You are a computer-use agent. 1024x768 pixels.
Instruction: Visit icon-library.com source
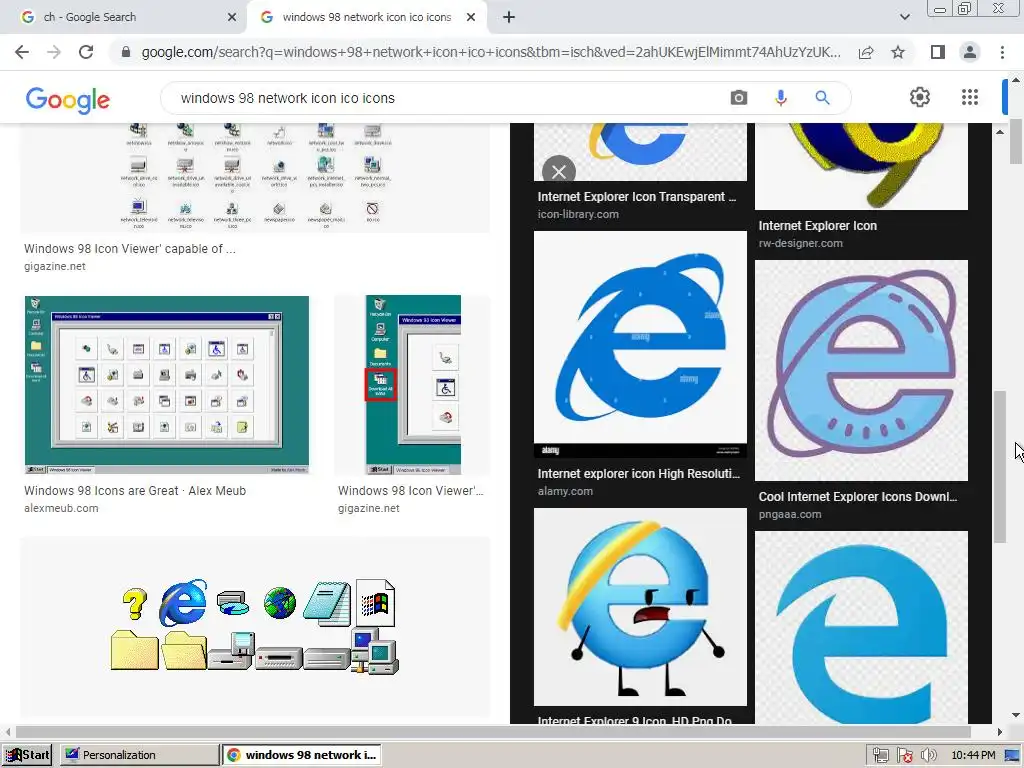point(578,214)
